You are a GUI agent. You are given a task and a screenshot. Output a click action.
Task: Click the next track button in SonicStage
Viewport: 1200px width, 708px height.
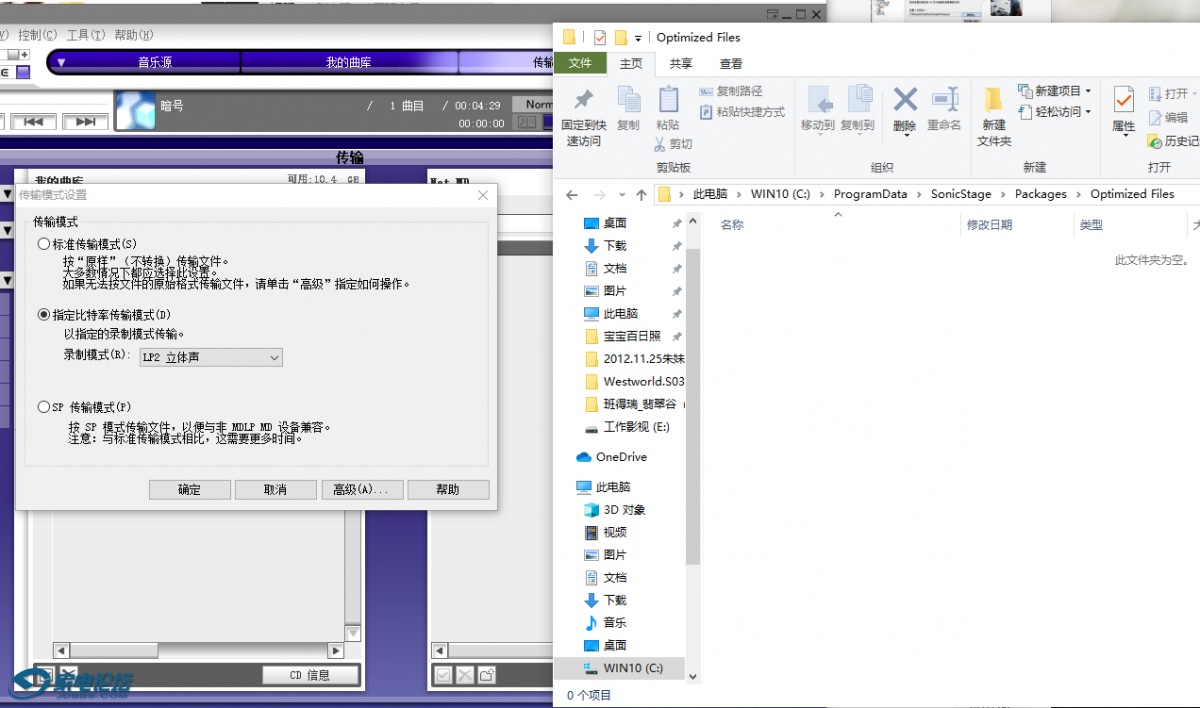click(x=85, y=122)
